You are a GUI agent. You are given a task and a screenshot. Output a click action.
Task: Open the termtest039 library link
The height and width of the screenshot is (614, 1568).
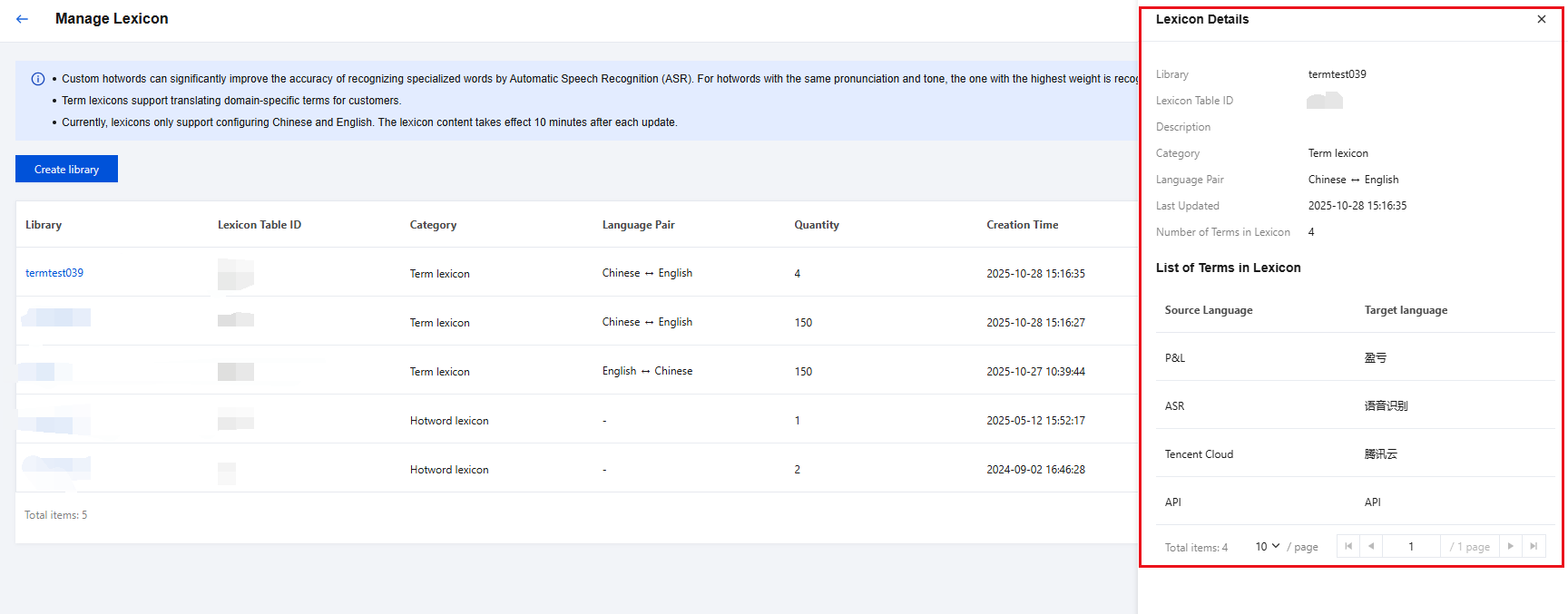pyautogui.click(x=54, y=273)
